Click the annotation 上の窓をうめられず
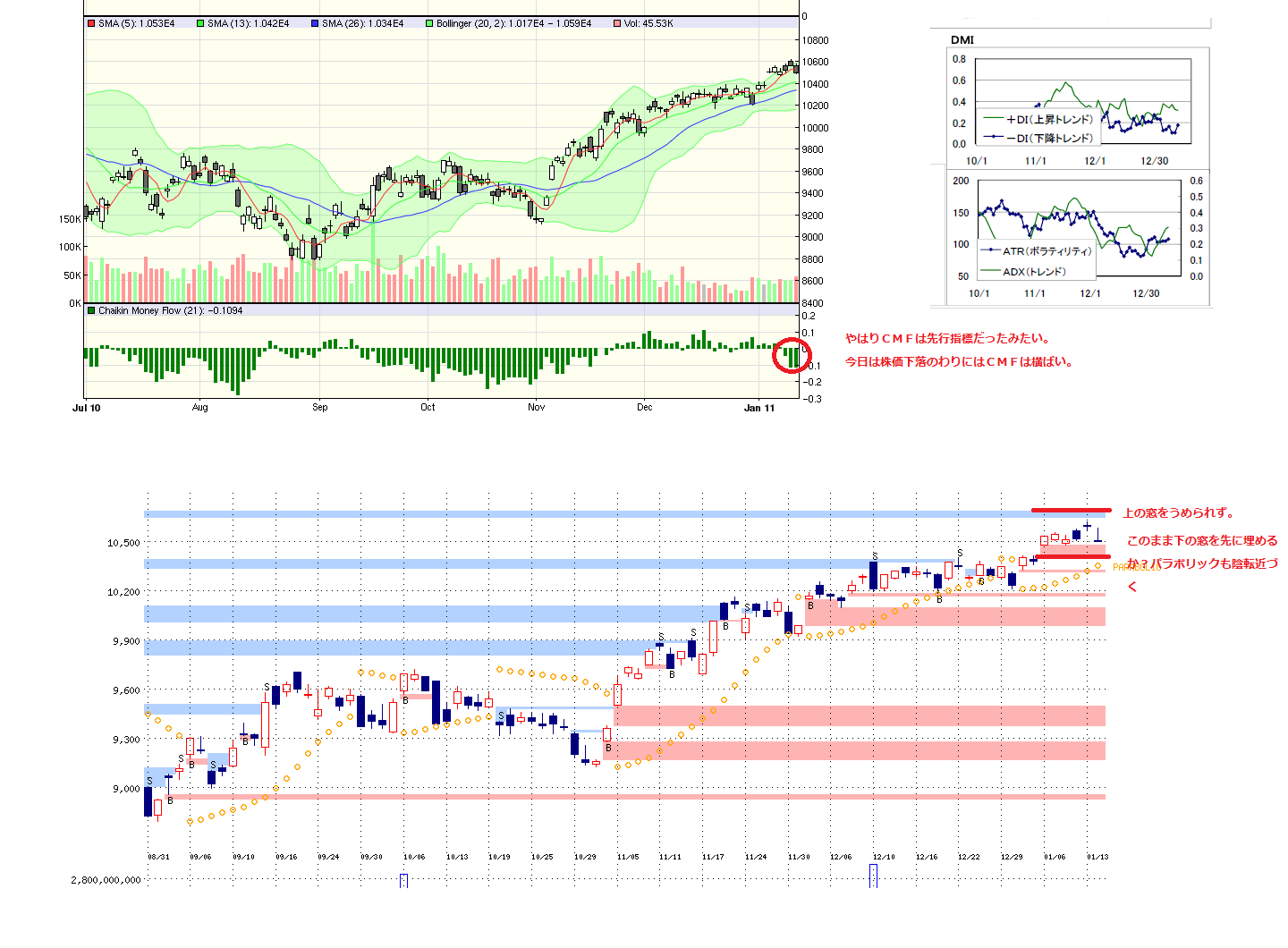 click(1178, 512)
